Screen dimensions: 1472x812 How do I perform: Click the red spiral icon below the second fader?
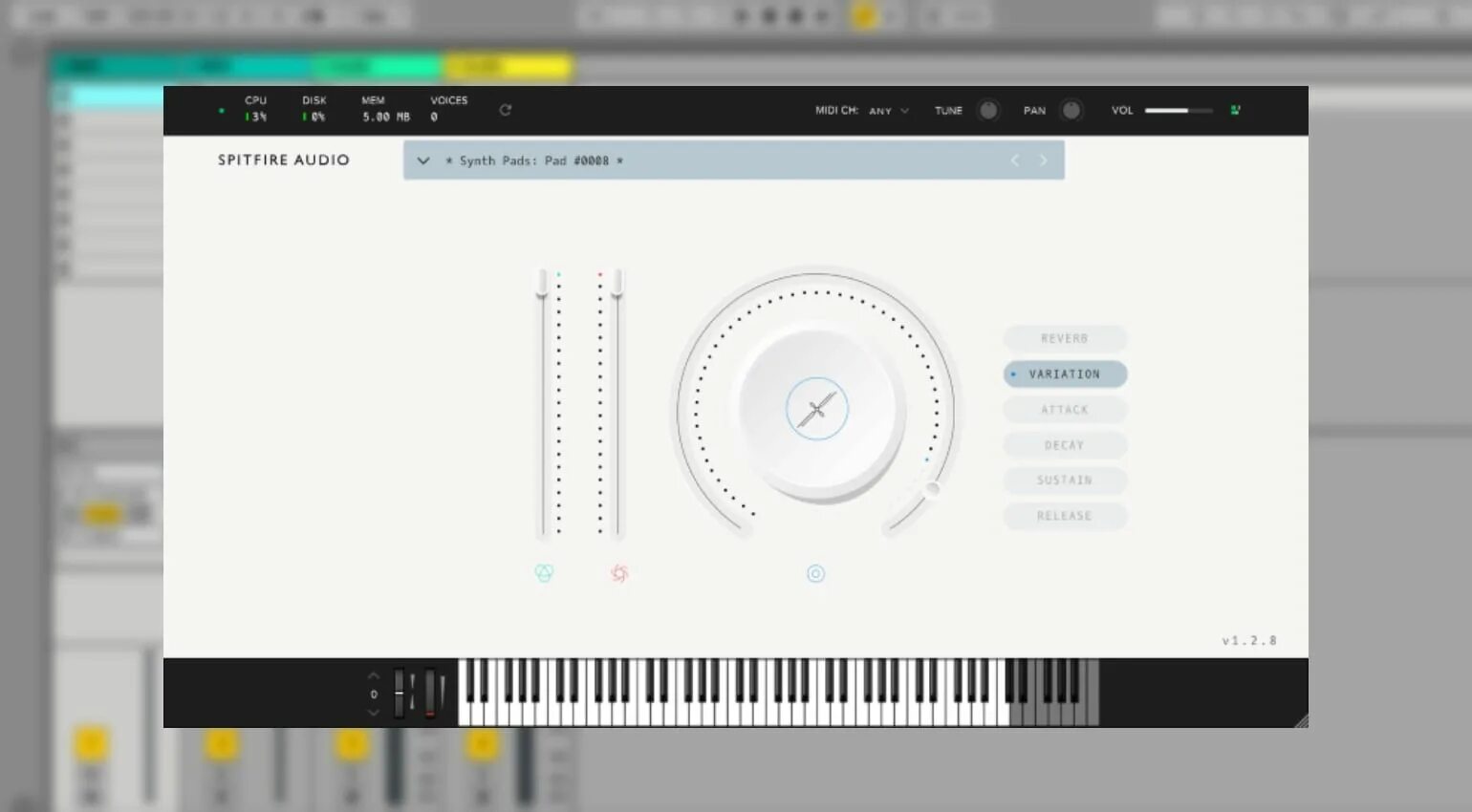pyautogui.click(x=618, y=573)
